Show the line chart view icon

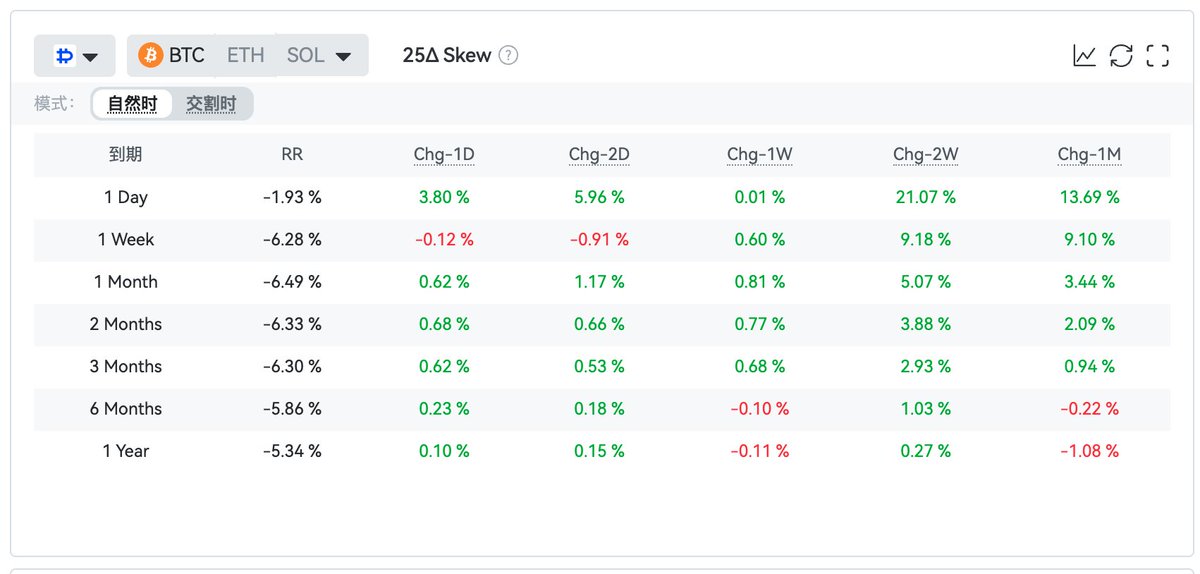(x=1084, y=56)
